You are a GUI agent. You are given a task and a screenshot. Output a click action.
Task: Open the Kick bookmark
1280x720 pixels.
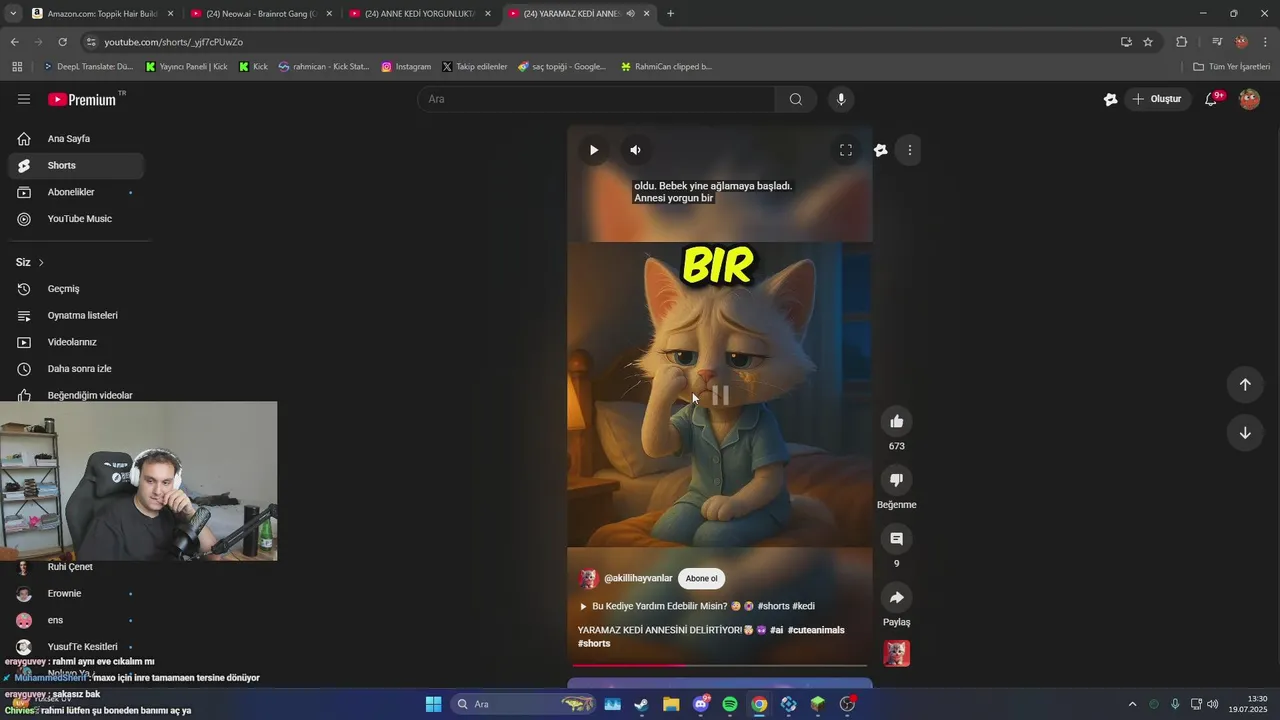(253, 67)
